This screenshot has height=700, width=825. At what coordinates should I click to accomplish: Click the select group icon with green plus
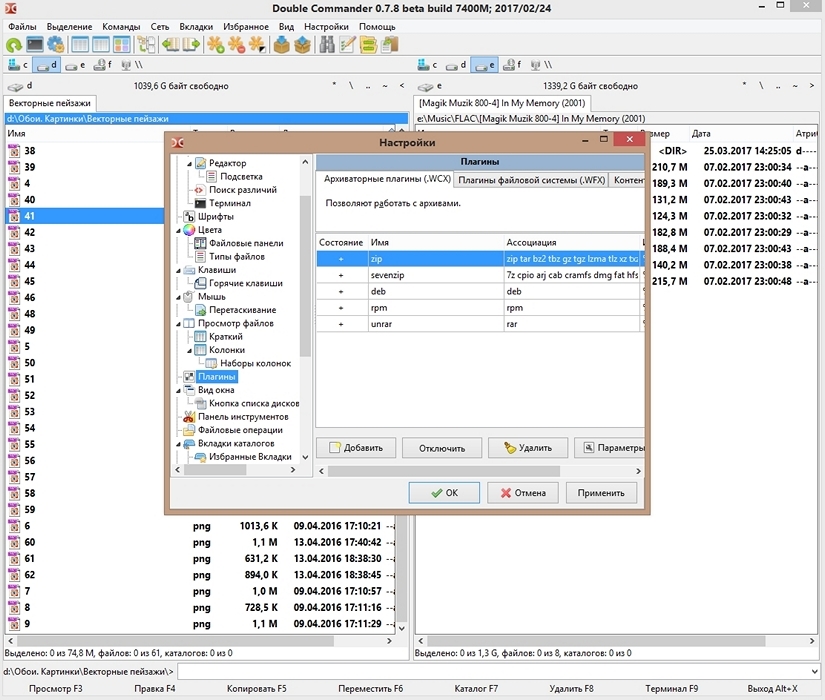[x=215, y=45]
